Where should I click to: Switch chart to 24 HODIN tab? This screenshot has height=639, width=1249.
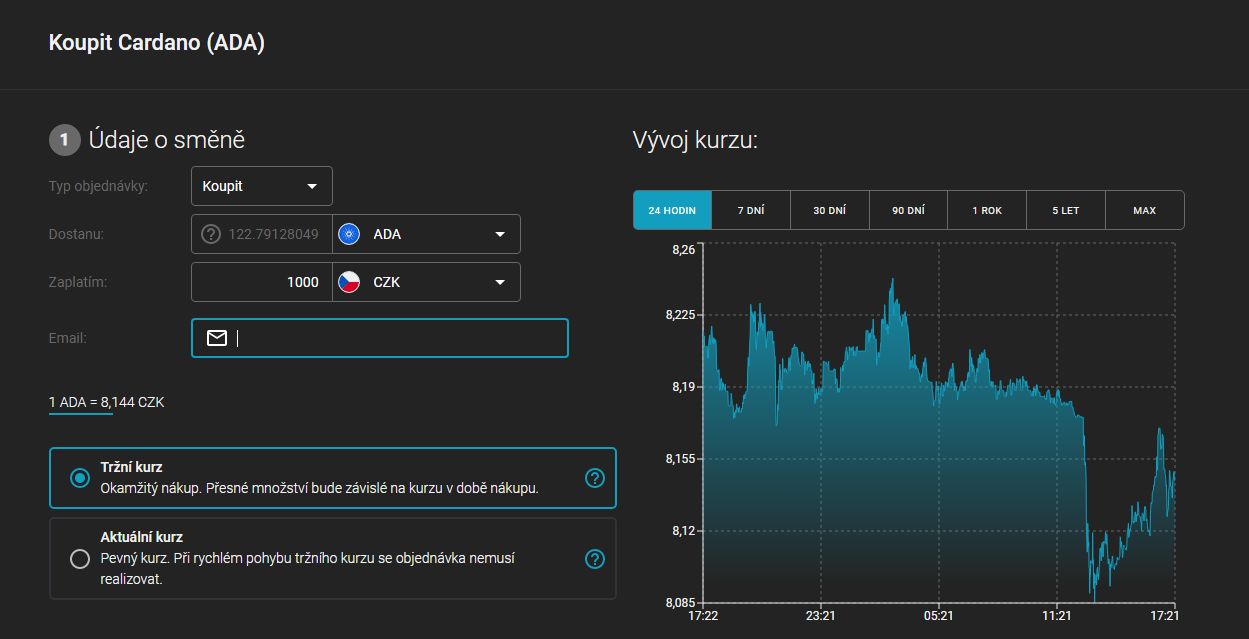672,210
